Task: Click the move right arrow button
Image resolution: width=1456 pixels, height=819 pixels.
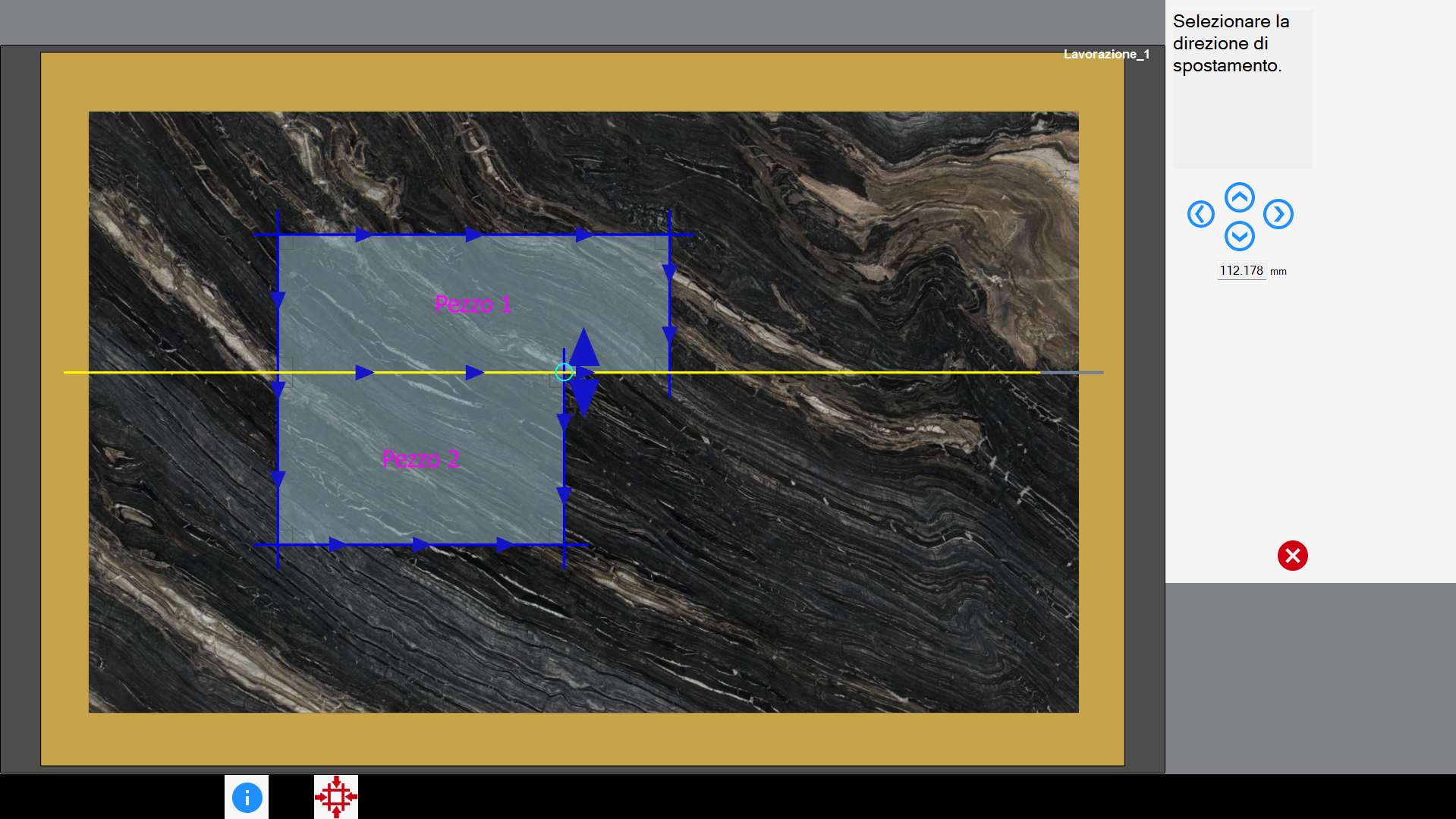Action: pyautogui.click(x=1278, y=214)
